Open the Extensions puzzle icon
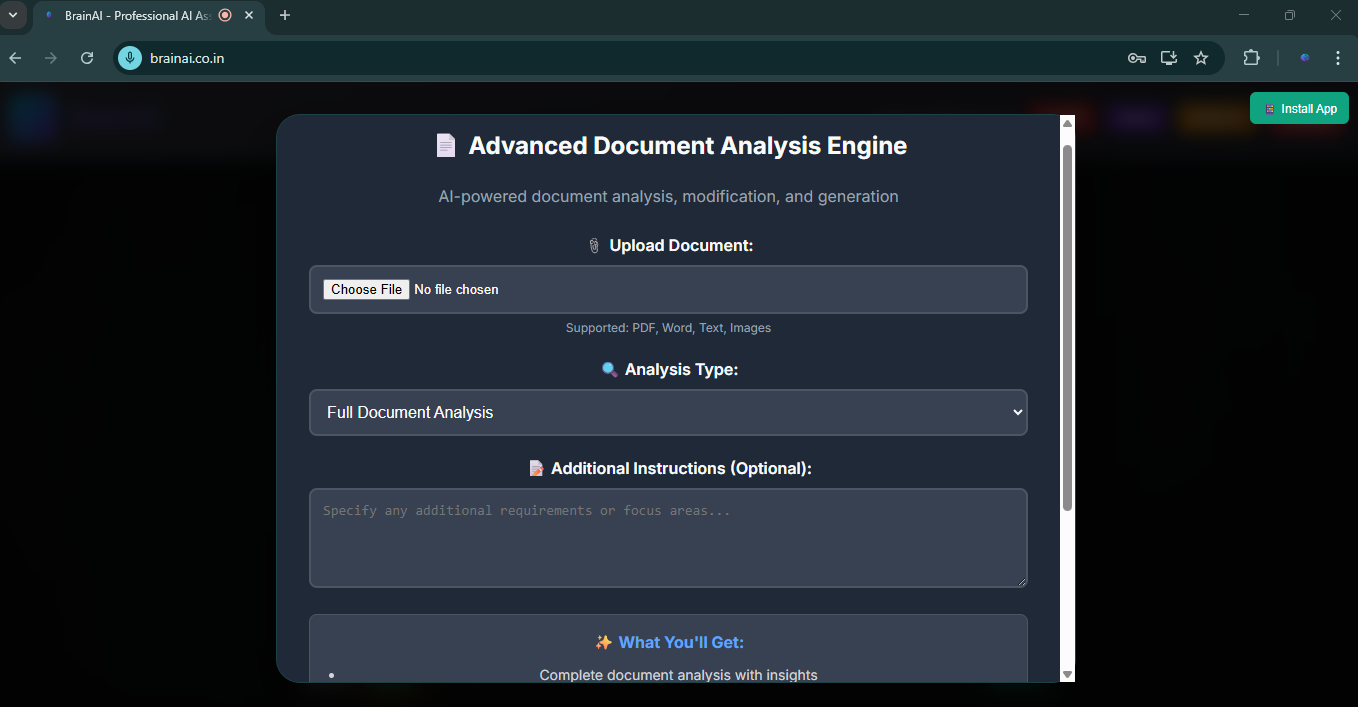The image size is (1358, 707). (x=1251, y=58)
